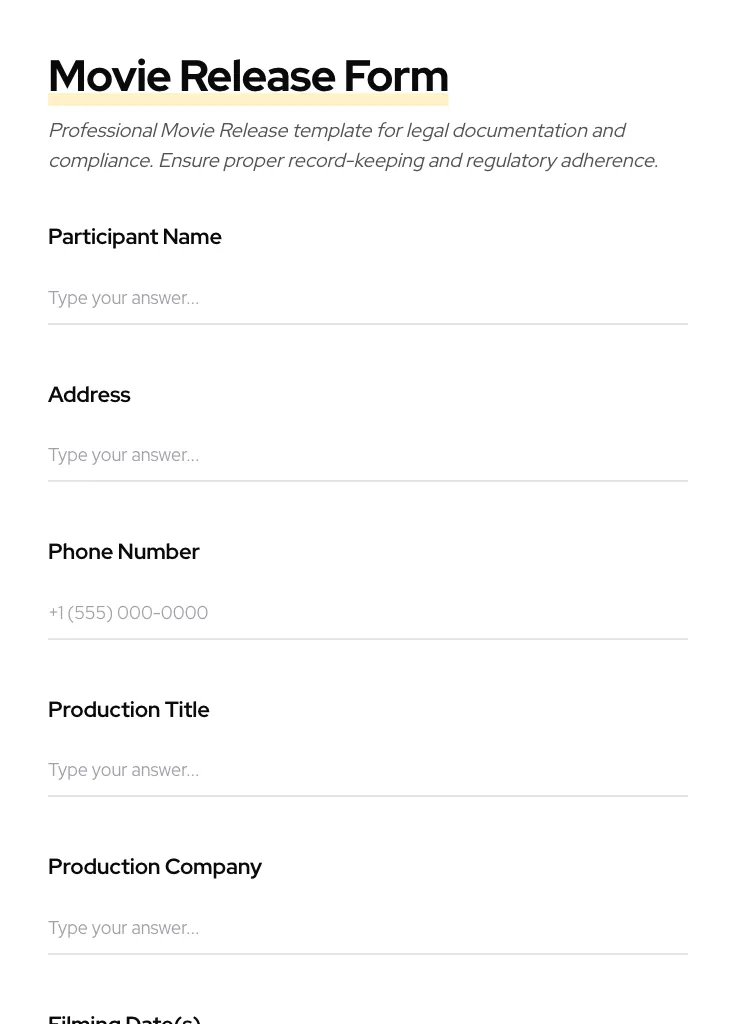Focus the Production Company answer field
This screenshot has width=736, height=1024.
(x=367, y=928)
